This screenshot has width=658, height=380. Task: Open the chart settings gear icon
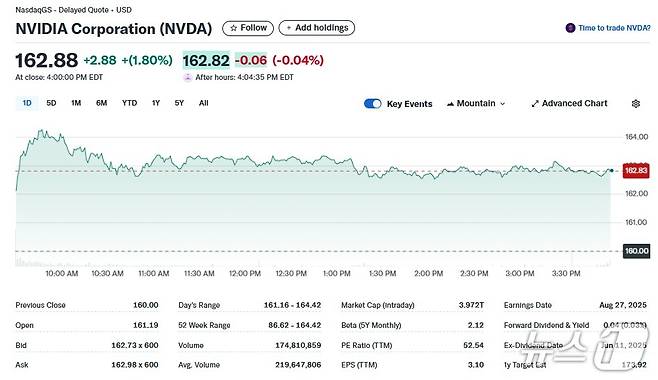pos(636,104)
